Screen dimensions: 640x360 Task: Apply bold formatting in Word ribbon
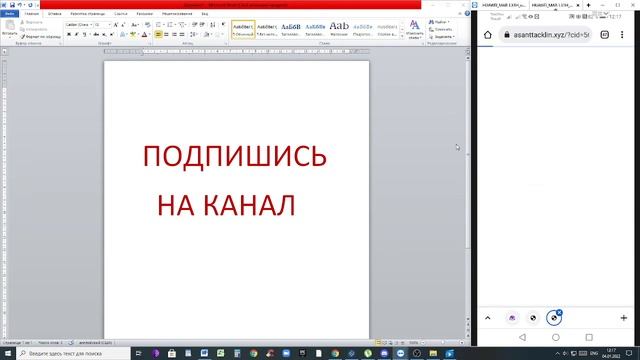pos(69,35)
